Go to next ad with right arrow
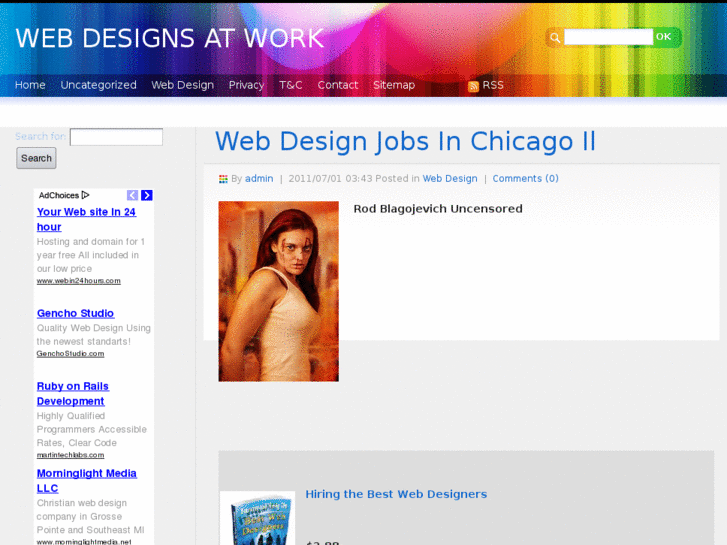The width and height of the screenshot is (727, 545). point(147,195)
